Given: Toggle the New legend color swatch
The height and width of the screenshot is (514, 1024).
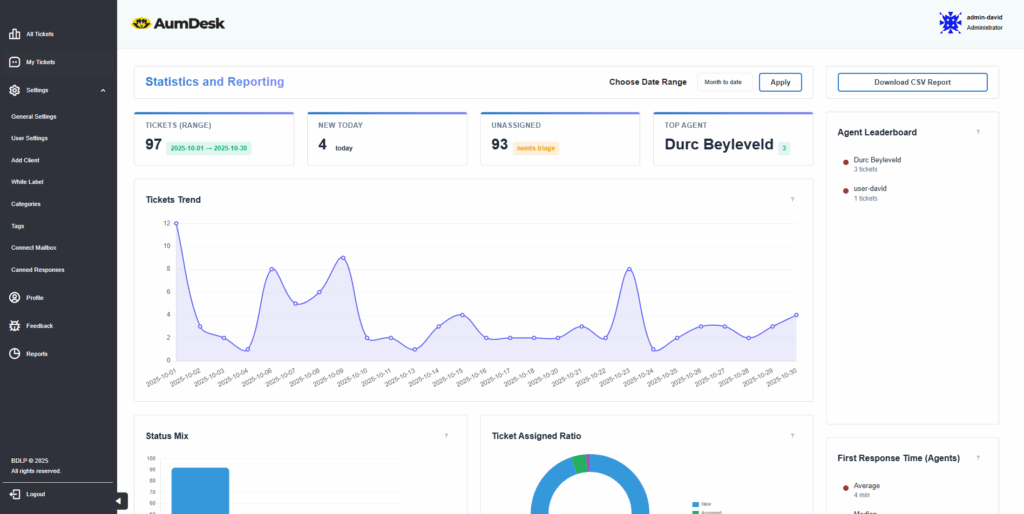Looking at the screenshot, I should coord(695,504).
